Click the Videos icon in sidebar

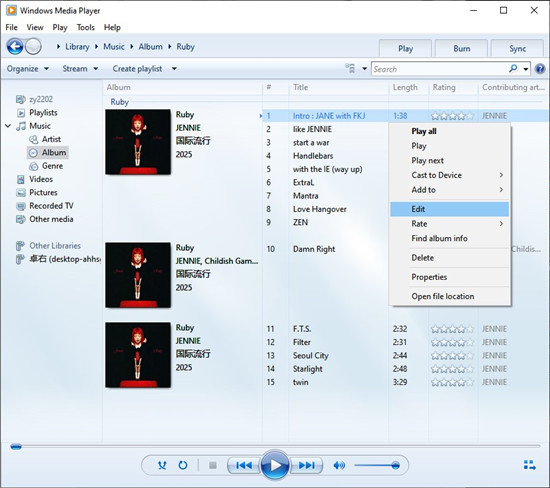pyautogui.click(x=21, y=179)
